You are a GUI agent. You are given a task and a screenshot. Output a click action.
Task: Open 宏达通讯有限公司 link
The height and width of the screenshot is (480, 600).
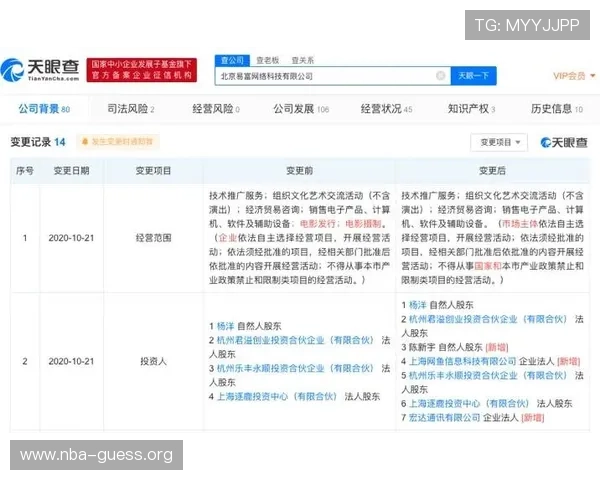point(444,418)
